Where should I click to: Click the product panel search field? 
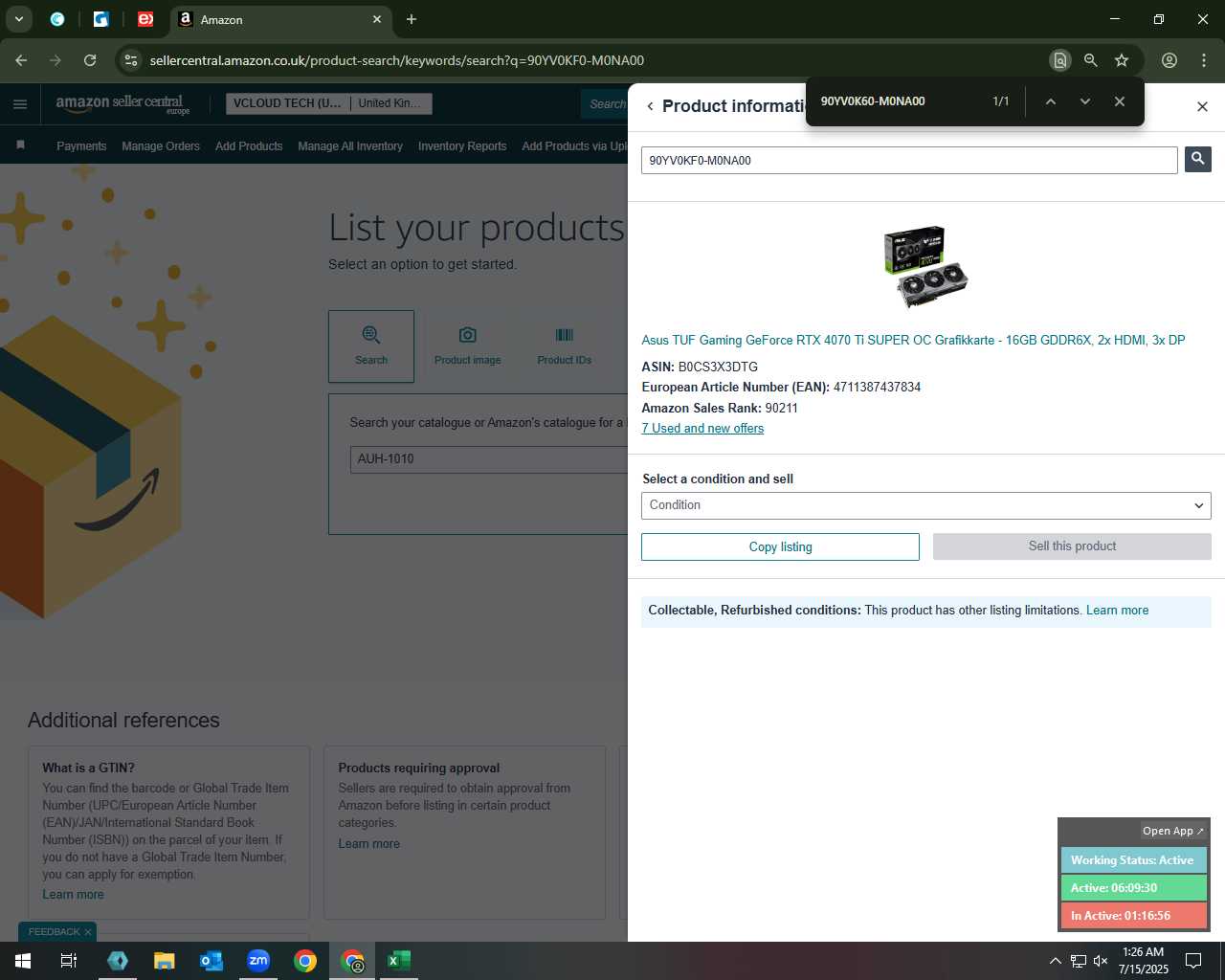click(x=909, y=160)
